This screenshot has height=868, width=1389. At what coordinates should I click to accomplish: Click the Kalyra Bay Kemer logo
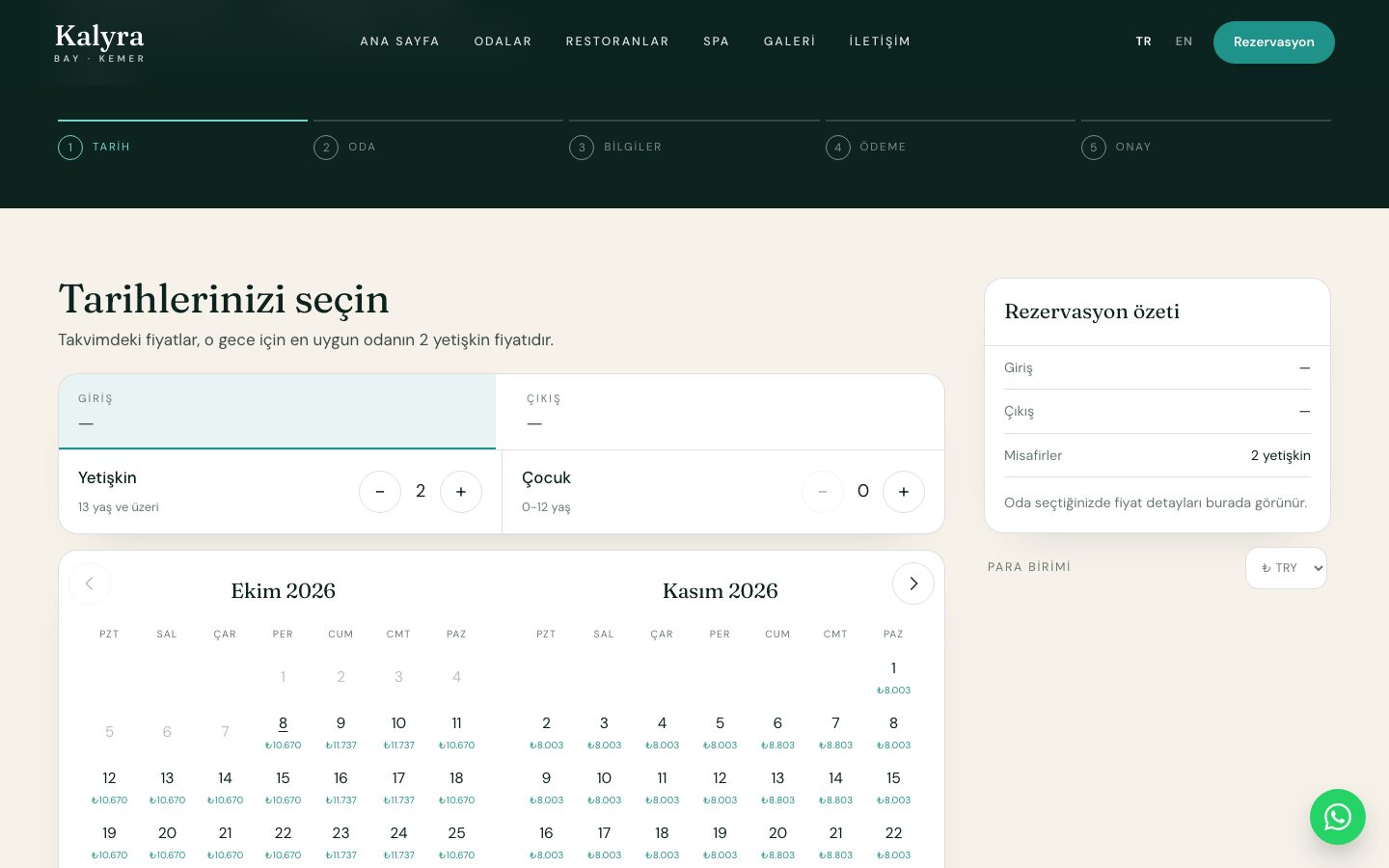coord(99,42)
